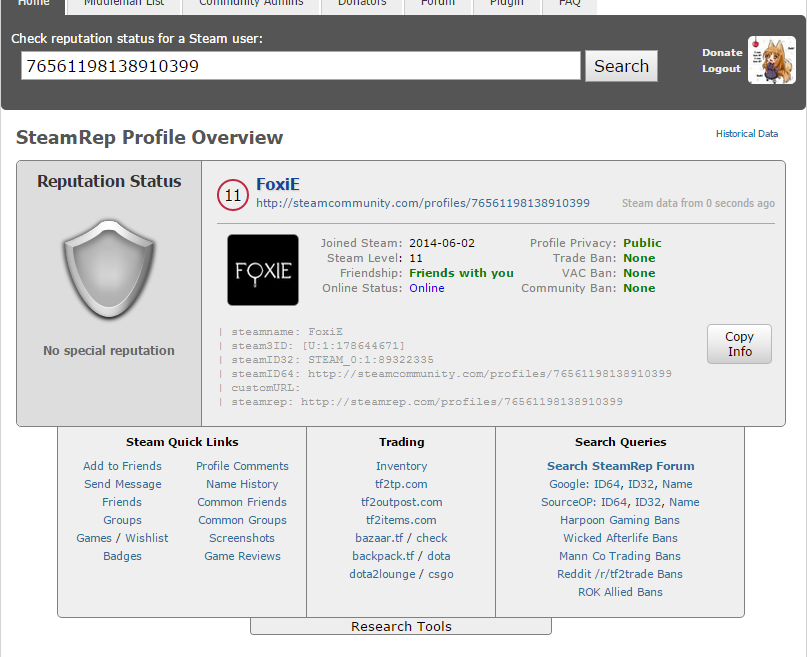Open the Profile Comments link

[242, 466]
